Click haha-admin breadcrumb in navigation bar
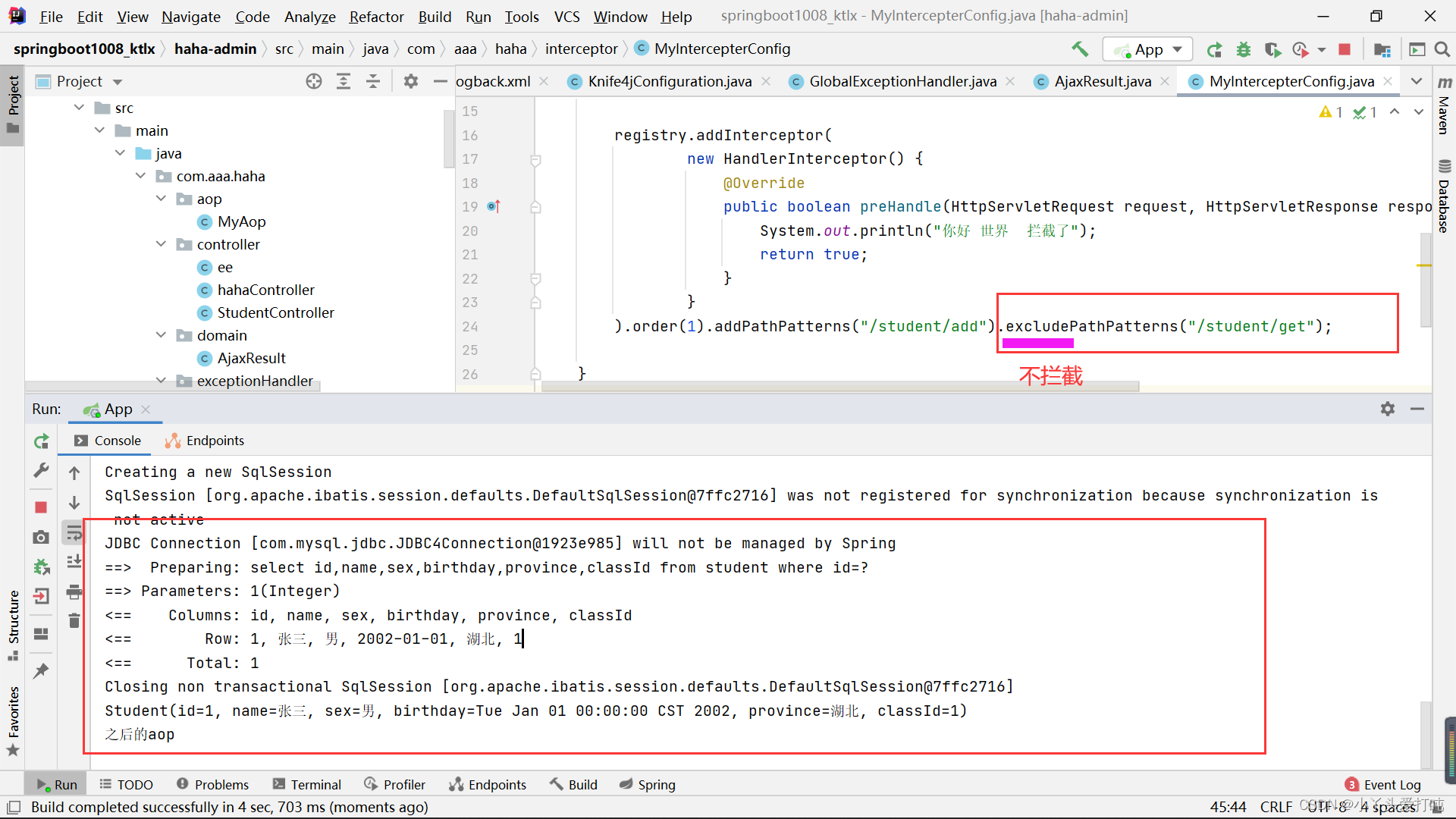1456x819 pixels. tap(215, 49)
